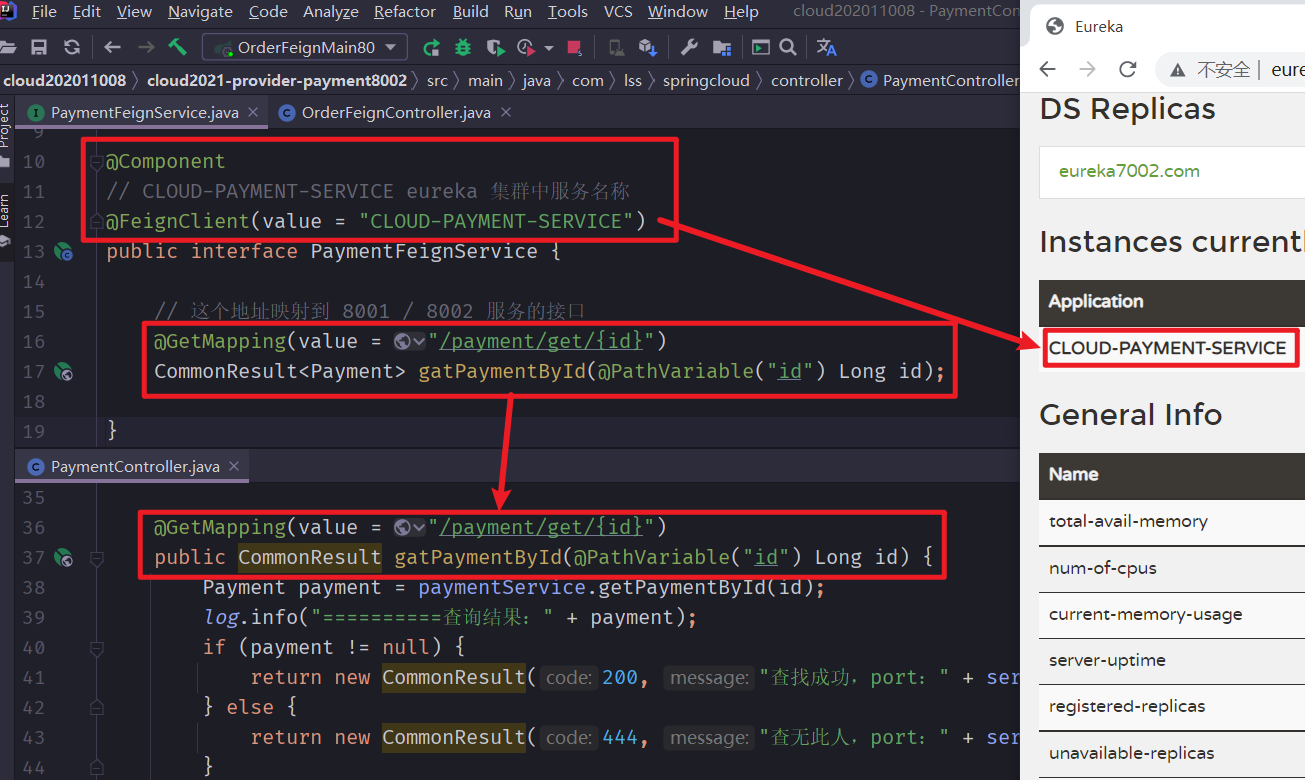Screen dimensions: 1305x780
Task: Collapse the fold marker at line 12
Action: [96, 221]
